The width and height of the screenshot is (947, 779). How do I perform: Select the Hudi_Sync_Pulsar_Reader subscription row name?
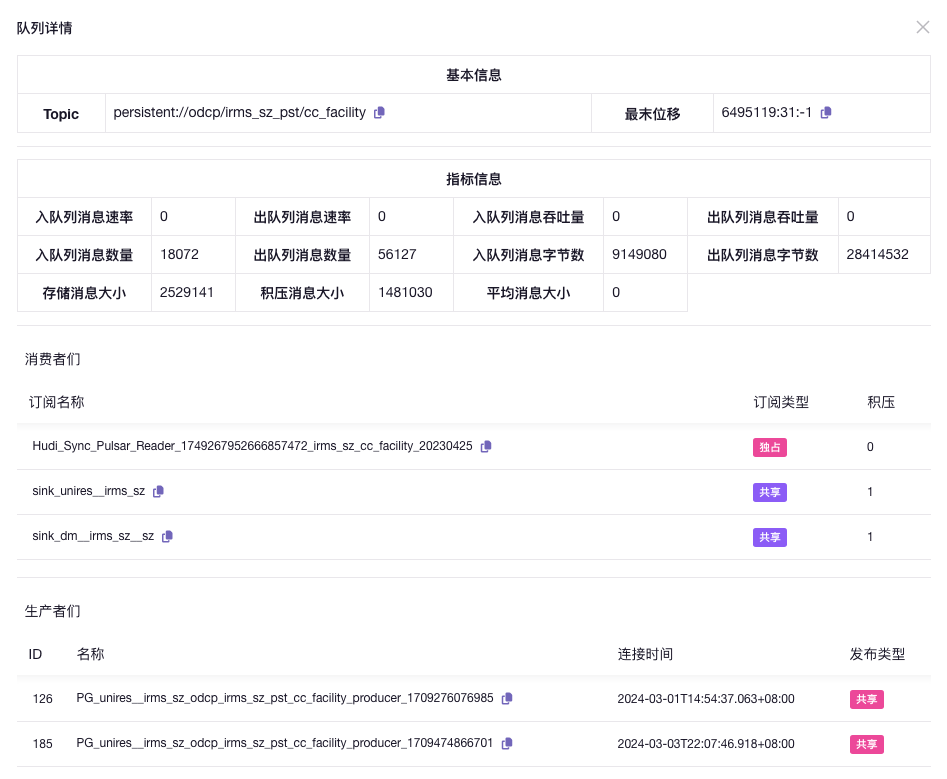pos(252,446)
